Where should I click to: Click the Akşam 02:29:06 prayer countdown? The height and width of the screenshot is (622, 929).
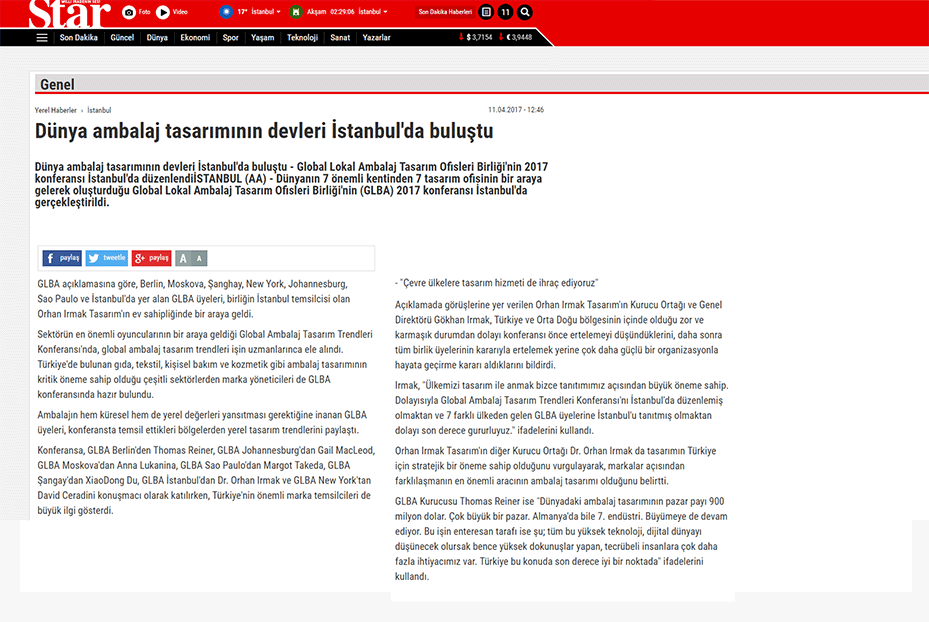(331, 12)
